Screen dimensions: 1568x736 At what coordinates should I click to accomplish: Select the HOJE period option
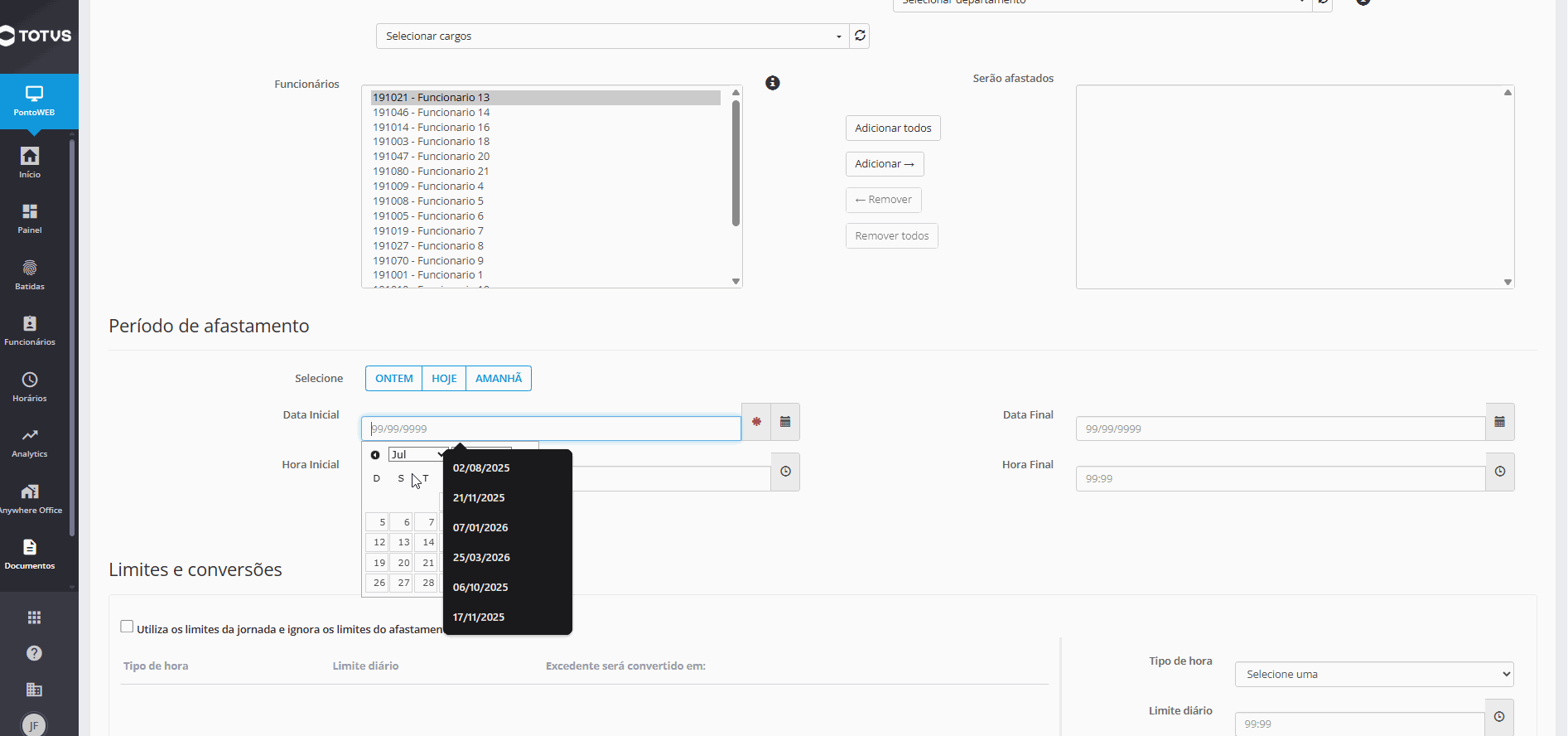point(444,378)
